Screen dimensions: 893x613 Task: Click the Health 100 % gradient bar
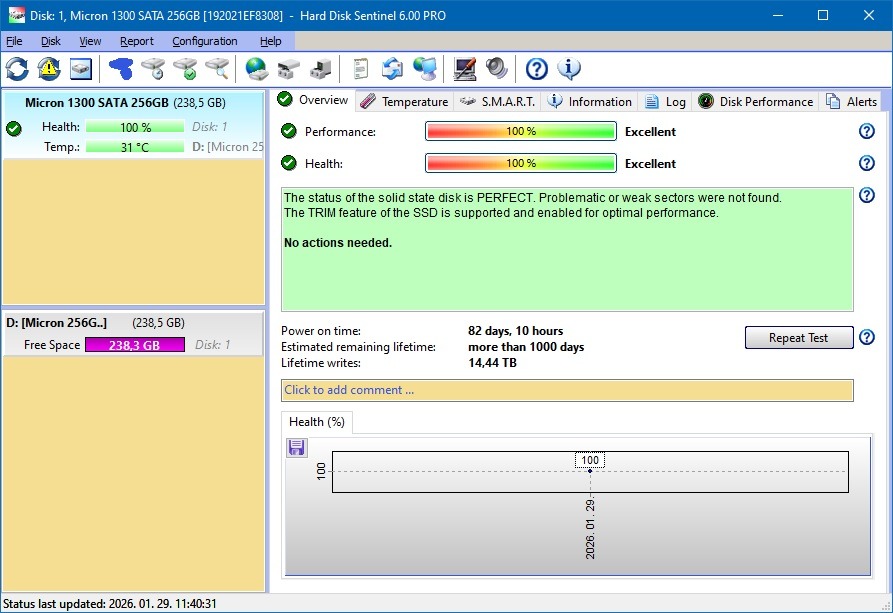pos(521,163)
